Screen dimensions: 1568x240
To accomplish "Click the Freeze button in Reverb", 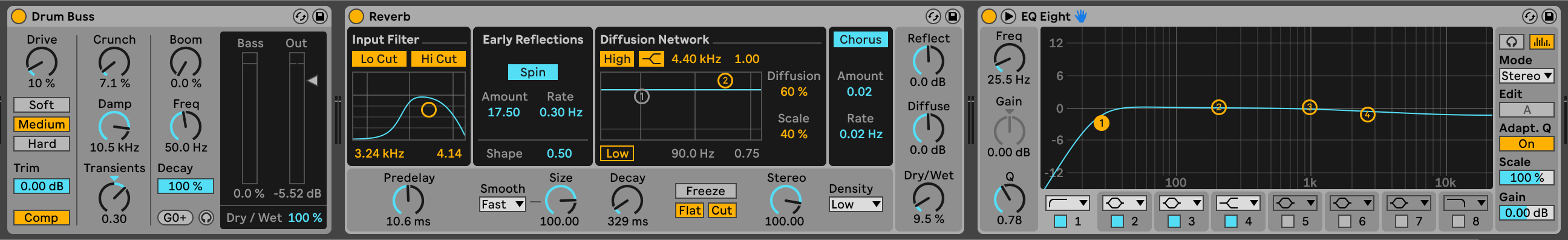I will (705, 192).
